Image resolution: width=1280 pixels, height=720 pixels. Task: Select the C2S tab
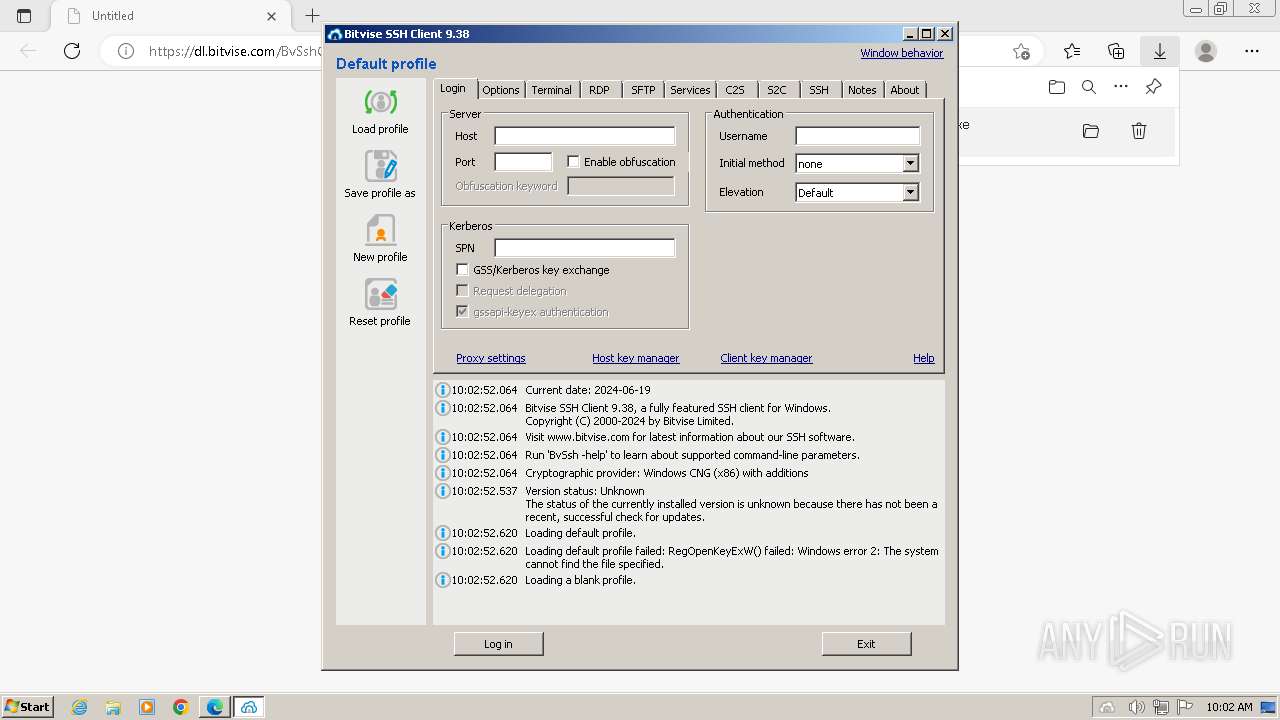735,90
